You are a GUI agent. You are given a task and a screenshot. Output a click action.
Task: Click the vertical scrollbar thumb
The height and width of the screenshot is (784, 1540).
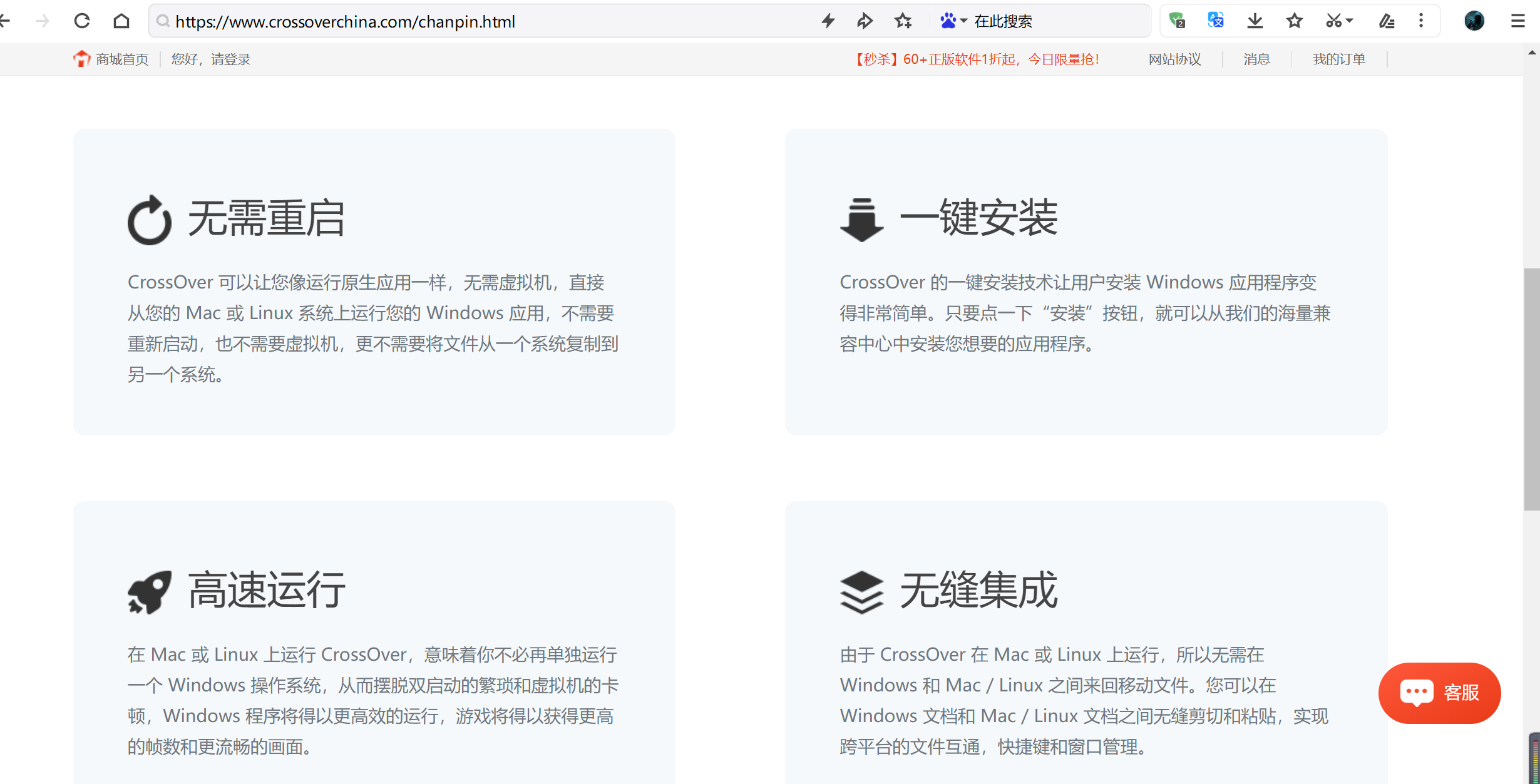[x=1531, y=388]
